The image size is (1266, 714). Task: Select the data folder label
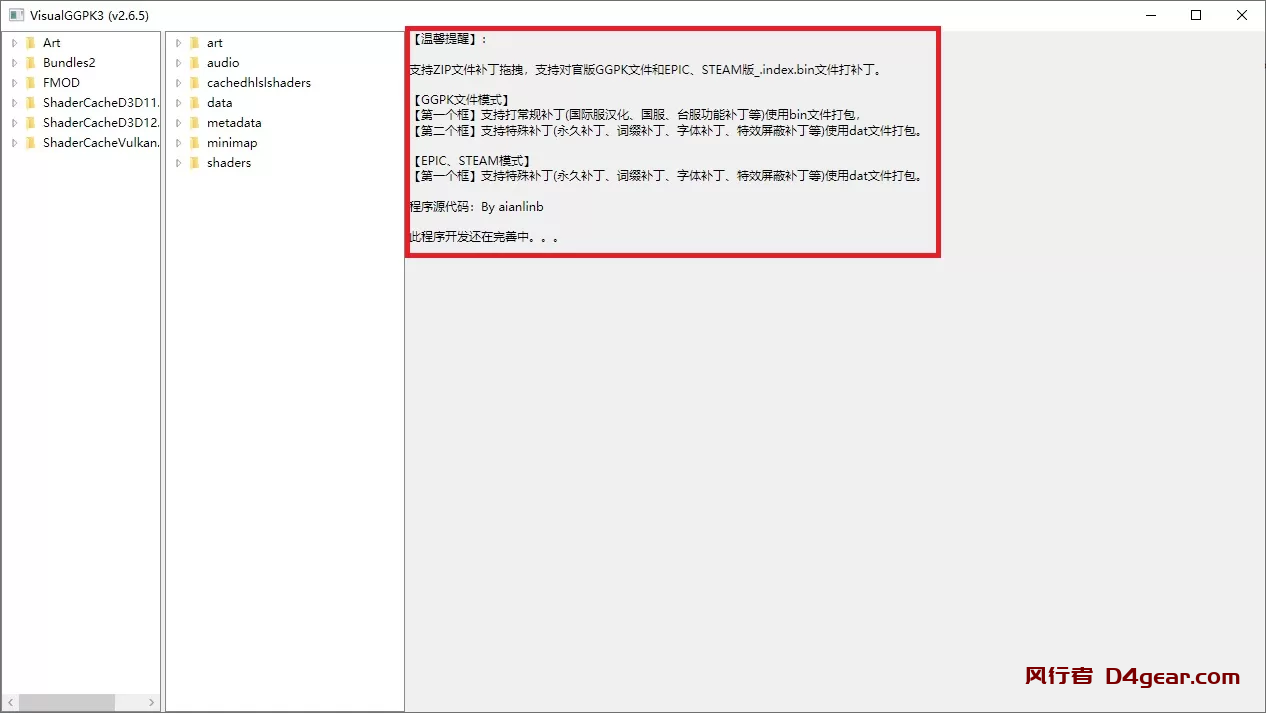(x=219, y=103)
